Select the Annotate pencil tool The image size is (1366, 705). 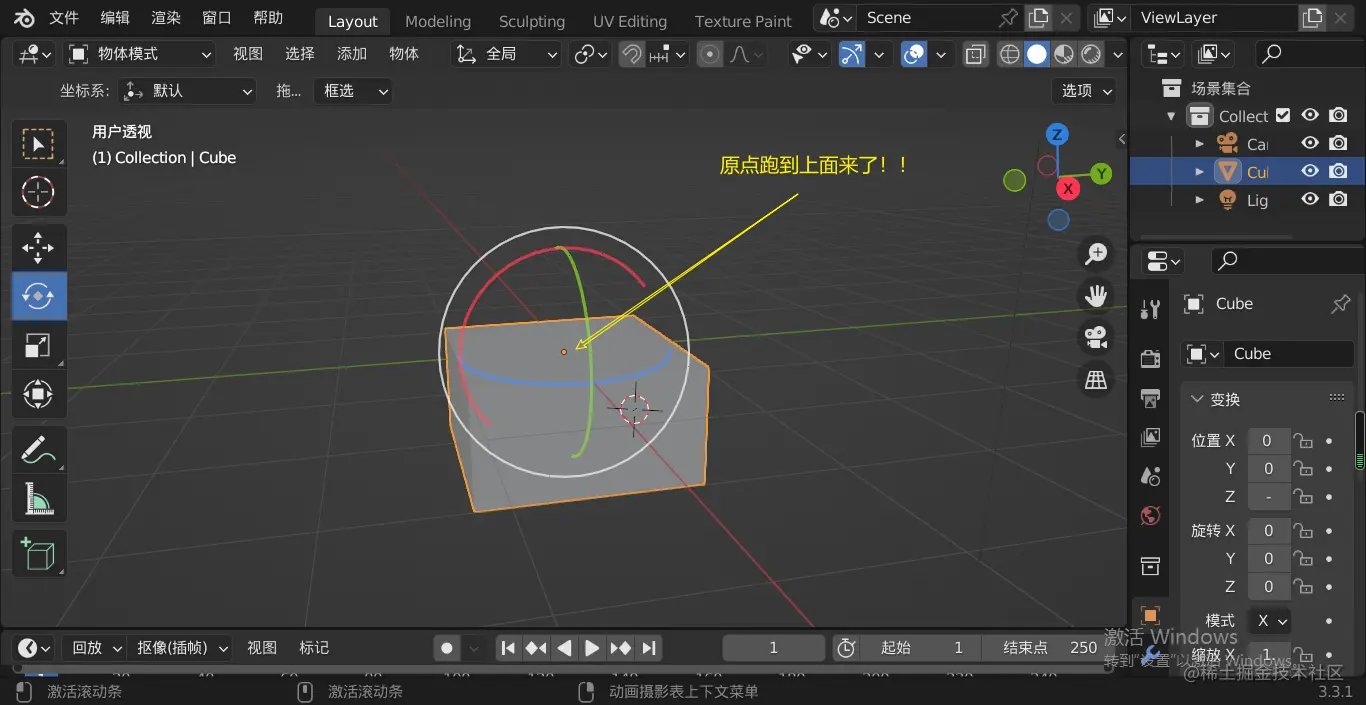pos(38,450)
